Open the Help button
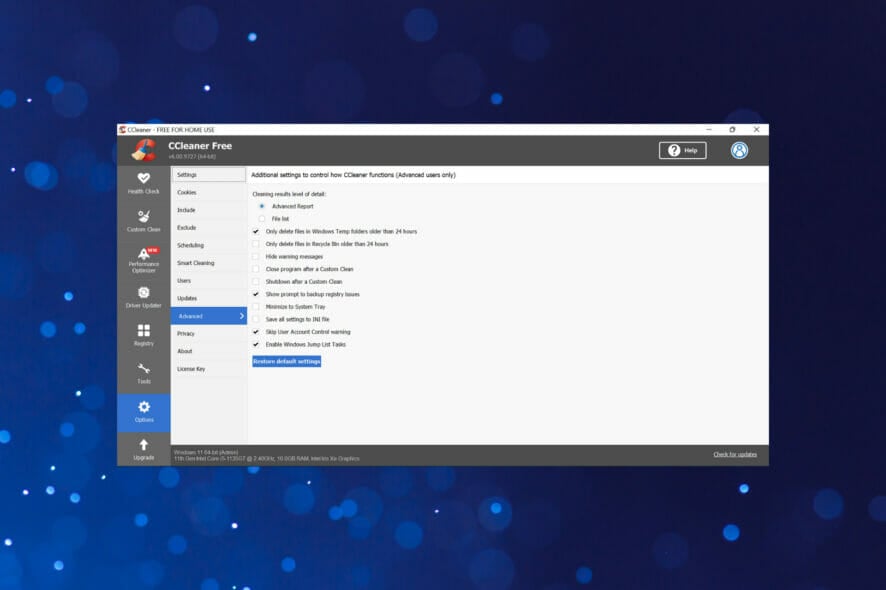Viewport: 886px width, 590px height. [681, 150]
